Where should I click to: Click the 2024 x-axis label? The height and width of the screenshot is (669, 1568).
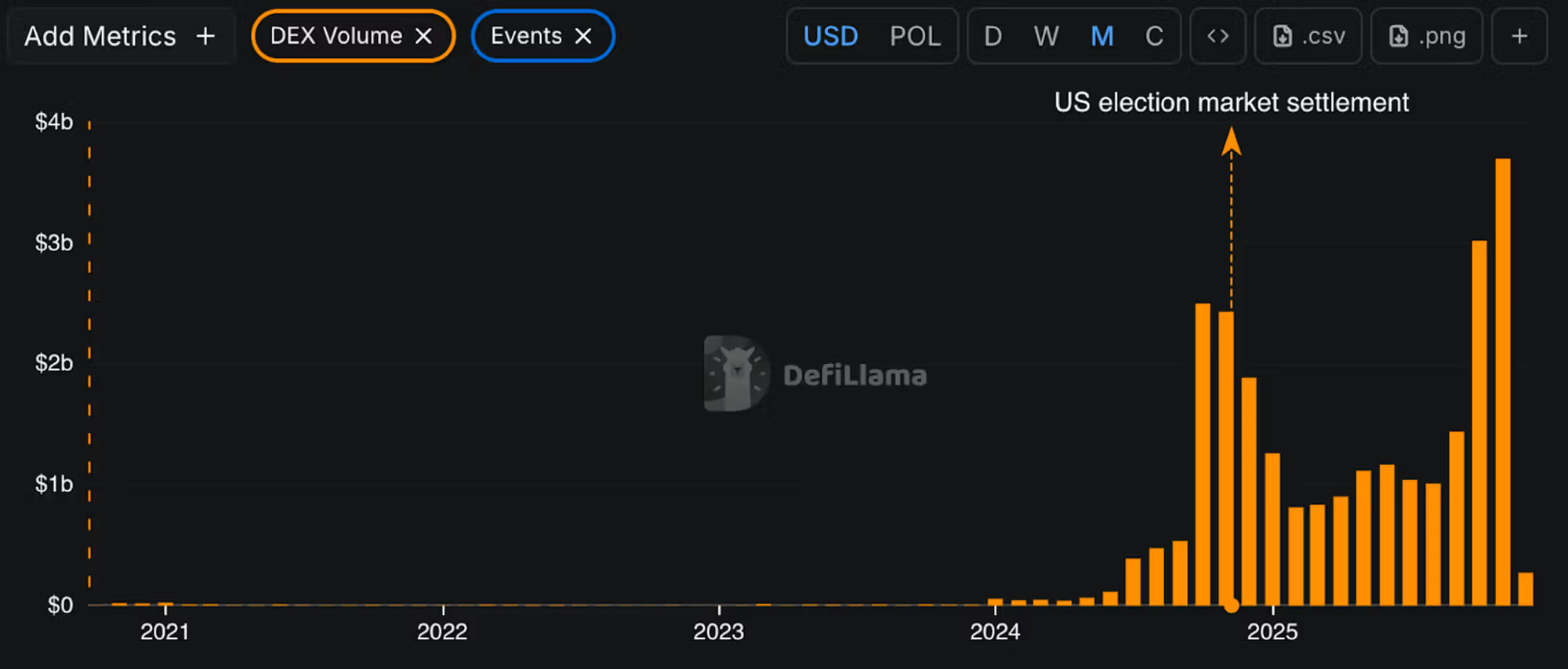[995, 632]
